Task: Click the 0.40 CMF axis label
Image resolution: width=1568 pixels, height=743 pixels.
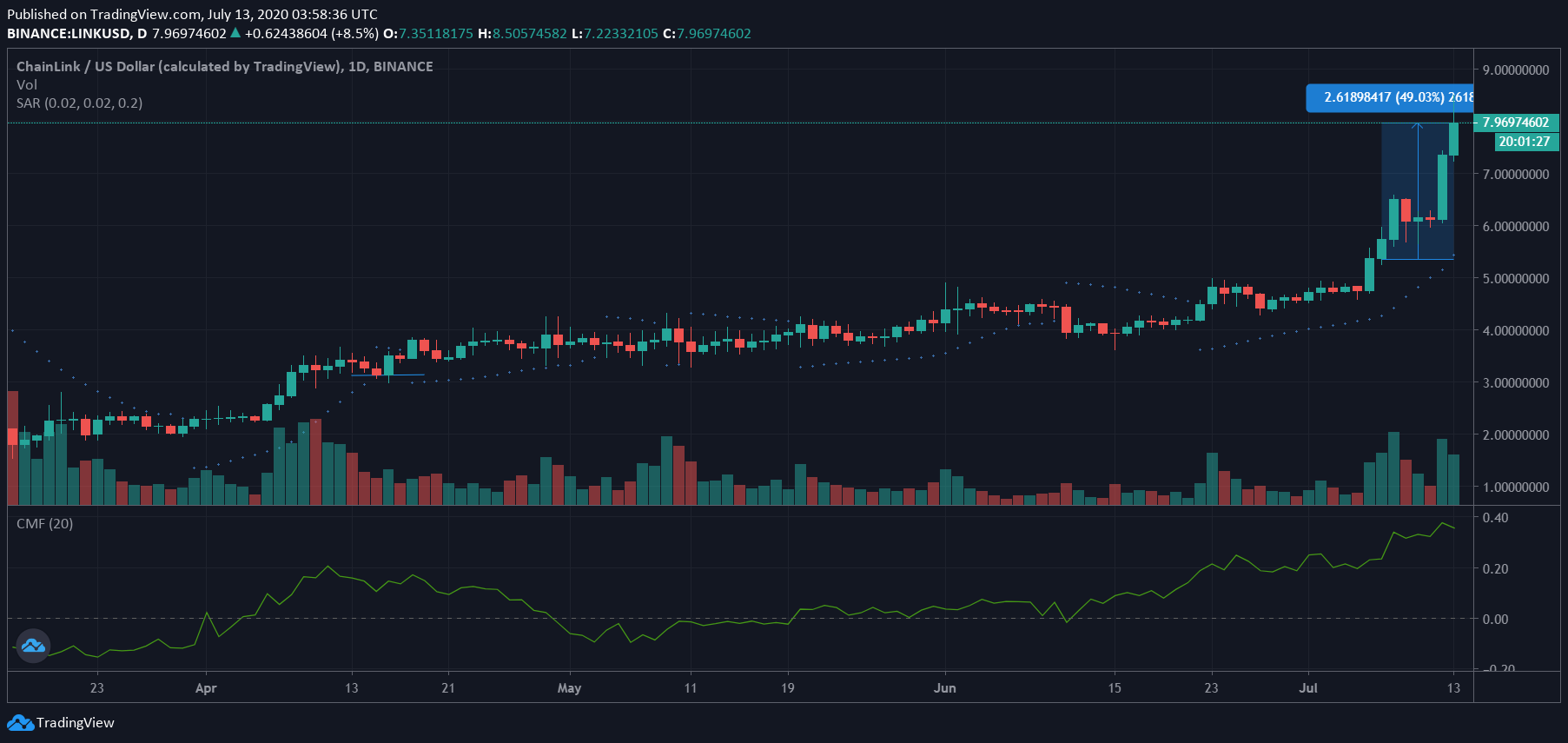Action: [x=1495, y=518]
